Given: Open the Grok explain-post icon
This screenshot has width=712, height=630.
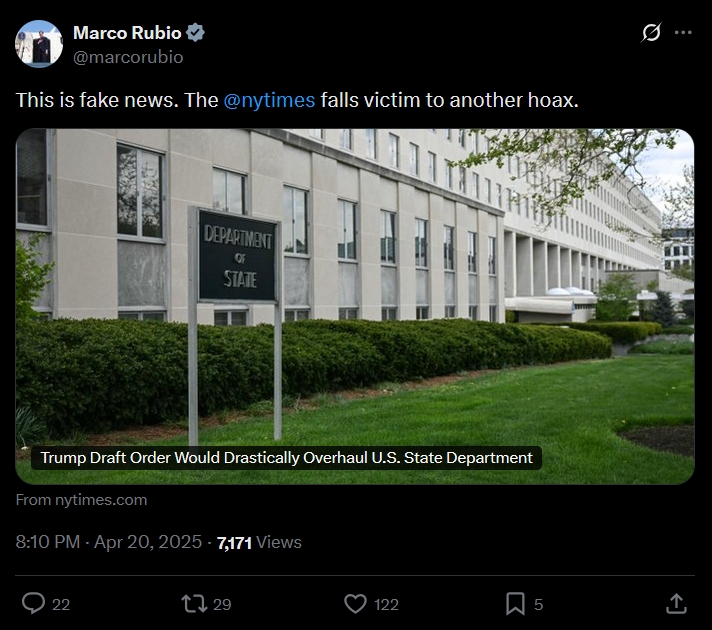Looking at the screenshot, I should pyautogui.click(x=651, y=33).
